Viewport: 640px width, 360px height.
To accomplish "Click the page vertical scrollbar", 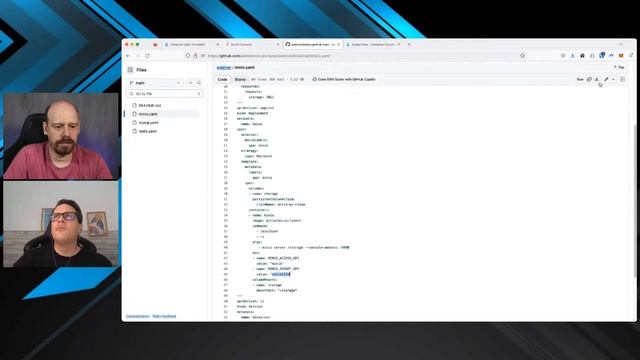I will (634, 202).
